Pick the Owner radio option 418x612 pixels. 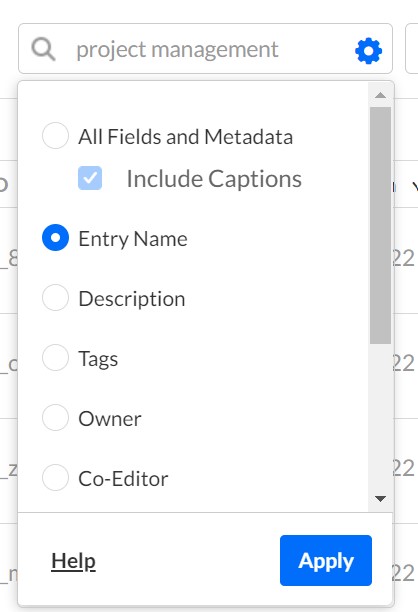tap(55, 417)
